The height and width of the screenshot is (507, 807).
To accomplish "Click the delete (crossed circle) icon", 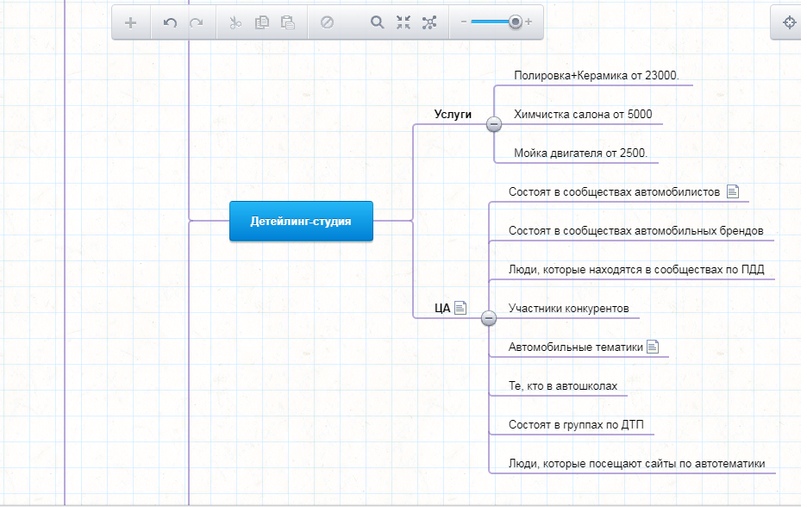I will (327, 23).
